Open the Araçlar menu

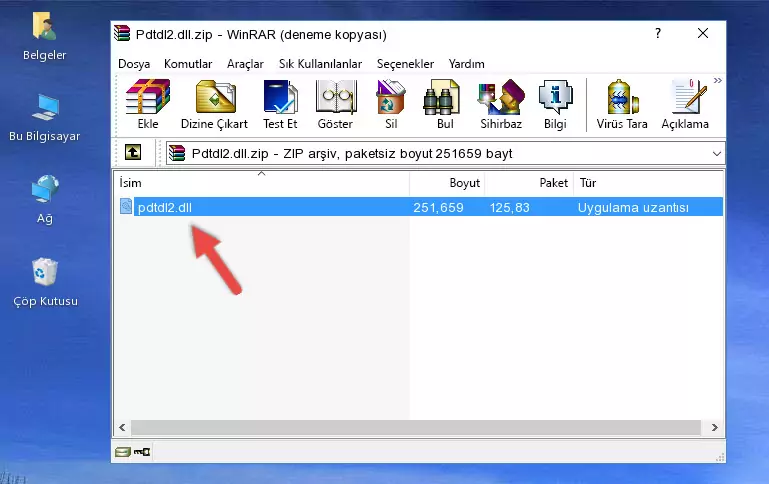tap(245, 64)
